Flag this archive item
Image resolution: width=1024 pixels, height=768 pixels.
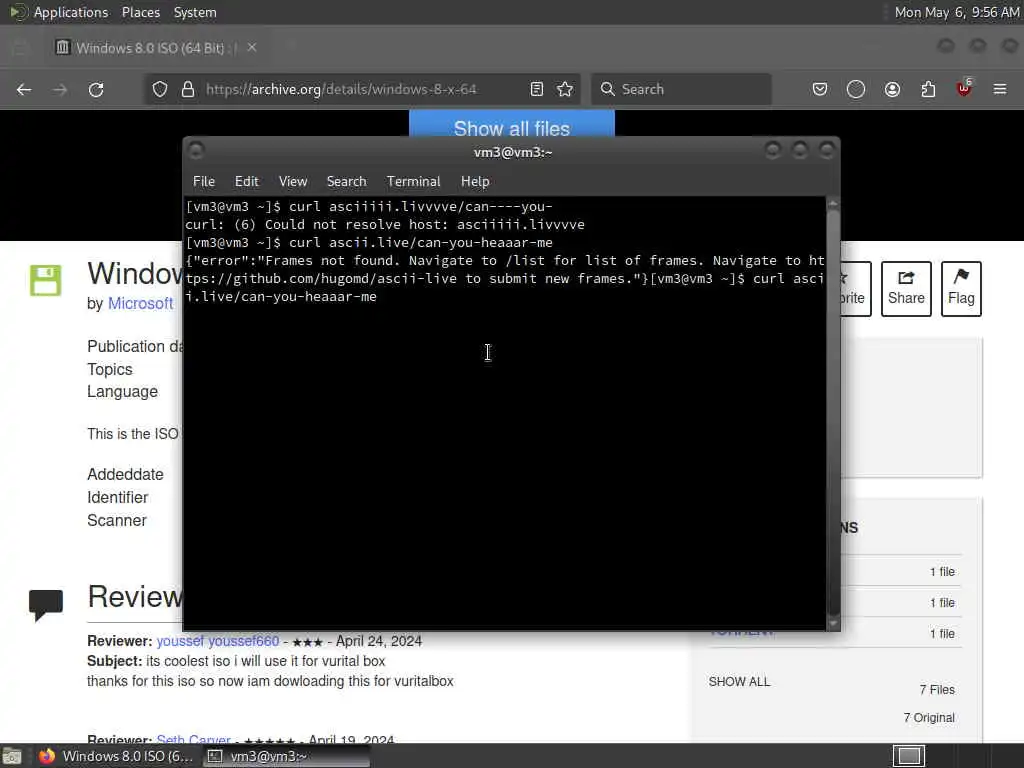click(x=961, y=289)
